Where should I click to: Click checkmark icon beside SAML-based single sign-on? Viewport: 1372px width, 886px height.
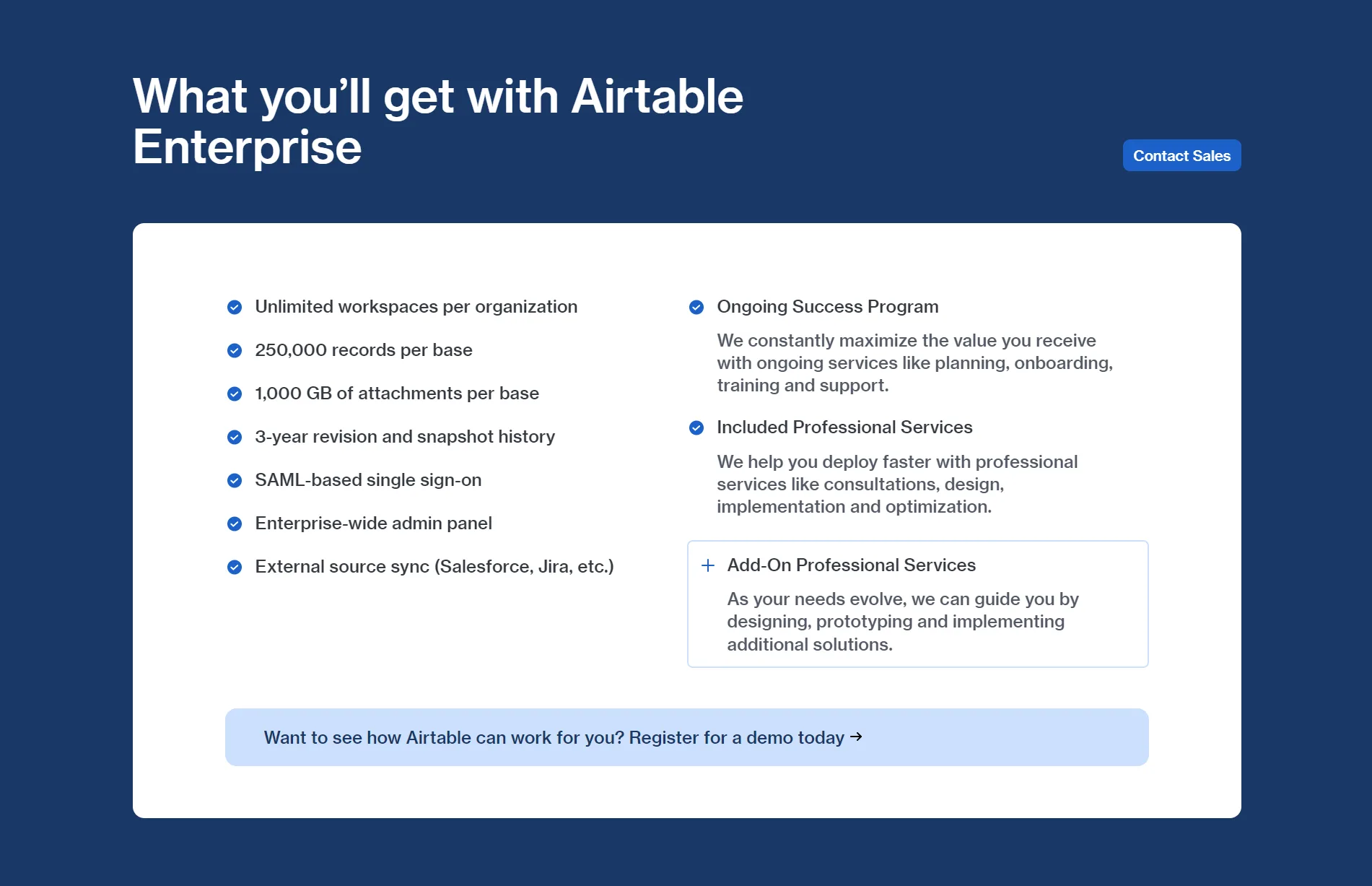click(x=235, y=481)
